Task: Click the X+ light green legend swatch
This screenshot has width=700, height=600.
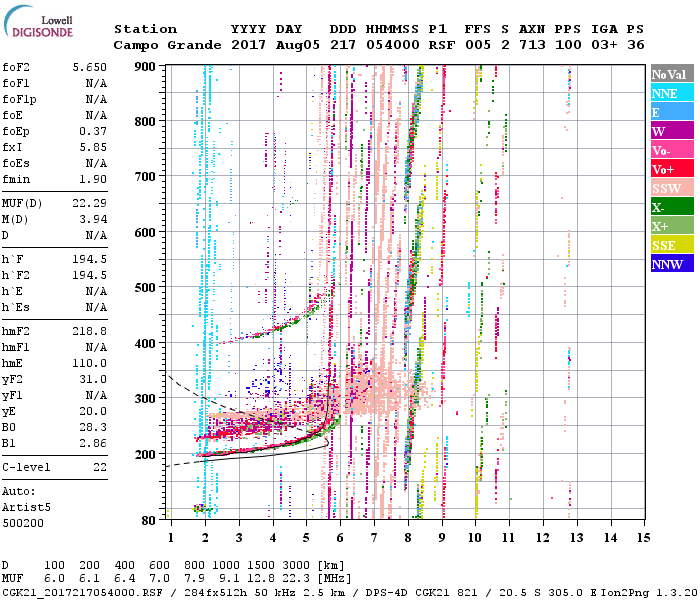Action: pyautogui.click(x=671, y=227)
